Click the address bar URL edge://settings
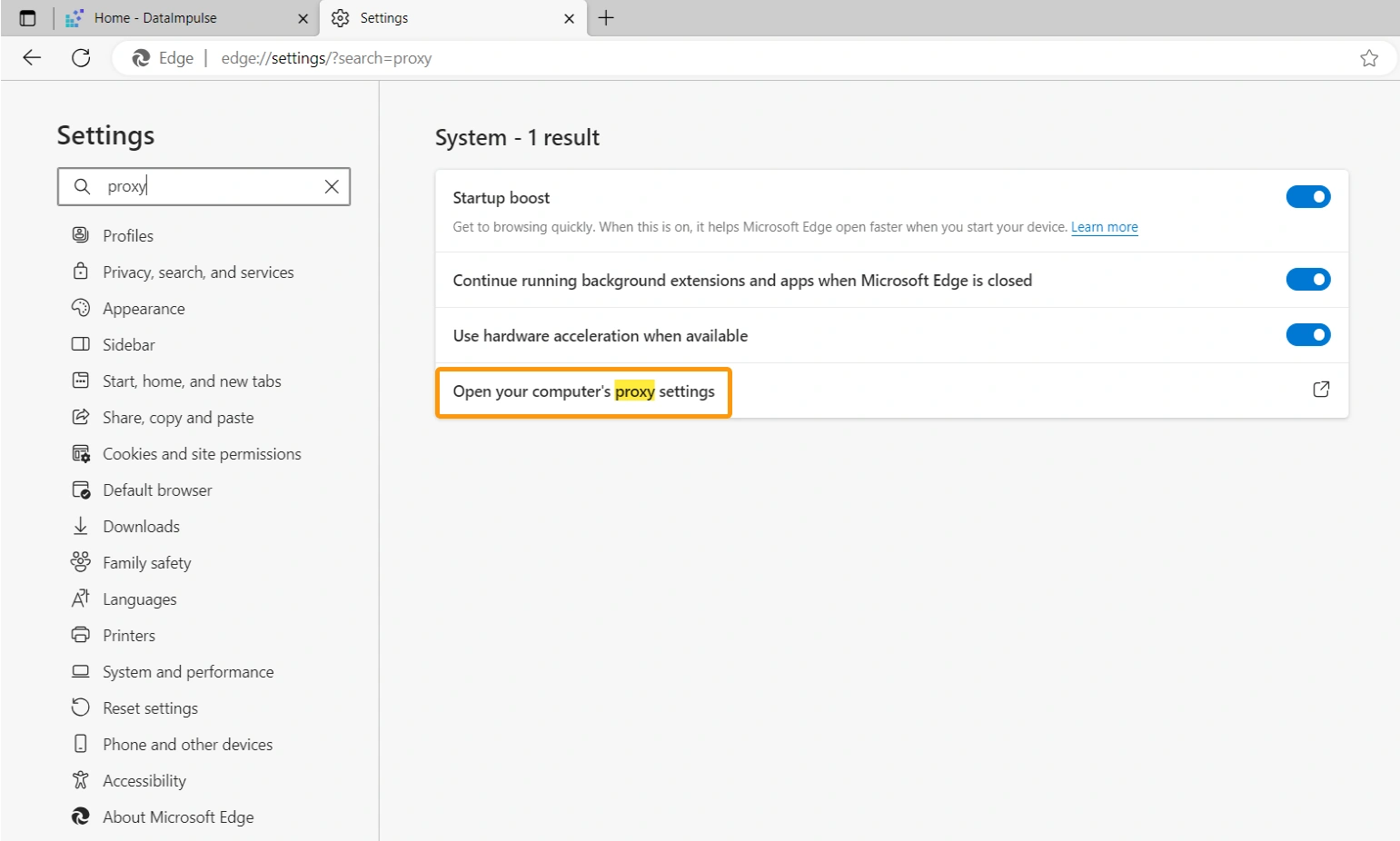This screenshot has height=841, width=1400. pyautogui.click(x=326, y=58)
